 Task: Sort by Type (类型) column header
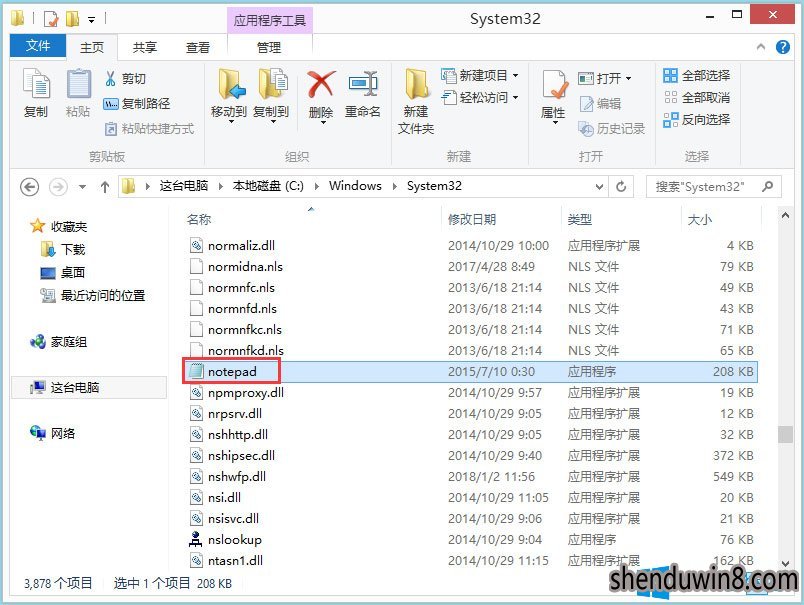580,219
